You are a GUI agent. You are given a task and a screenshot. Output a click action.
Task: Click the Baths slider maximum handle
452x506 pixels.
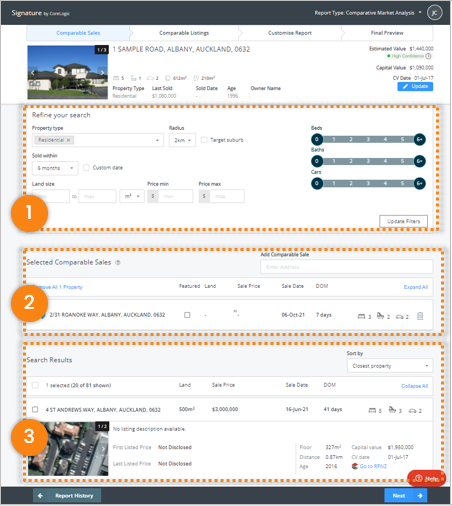point(420,161)
